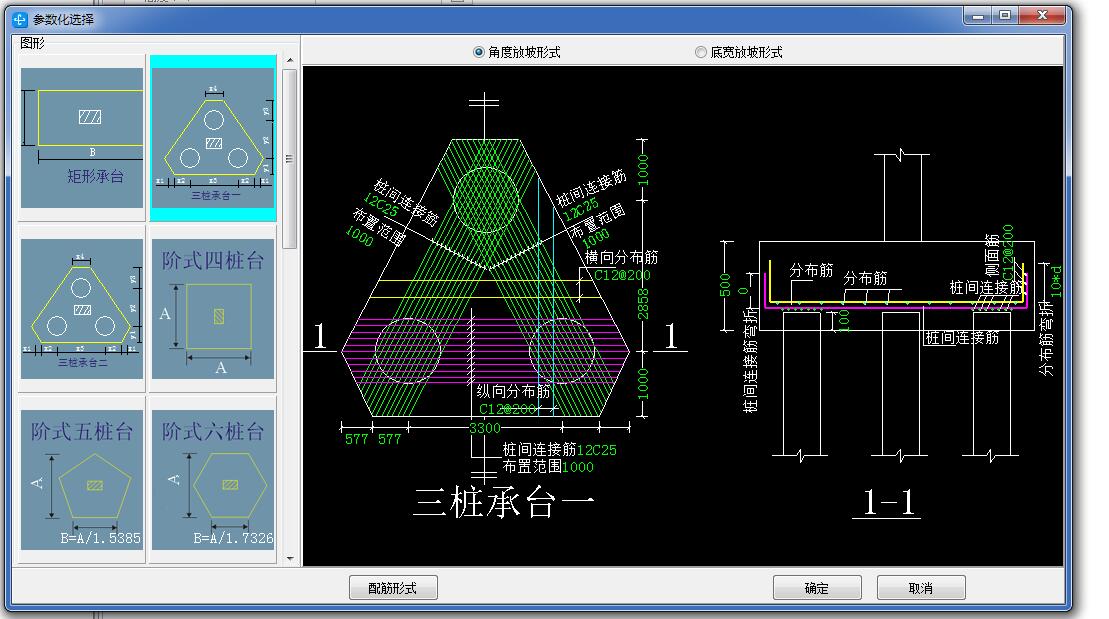Confirm with the 确定 button
The image size is (1109, 619).
[x=817, y=588]
